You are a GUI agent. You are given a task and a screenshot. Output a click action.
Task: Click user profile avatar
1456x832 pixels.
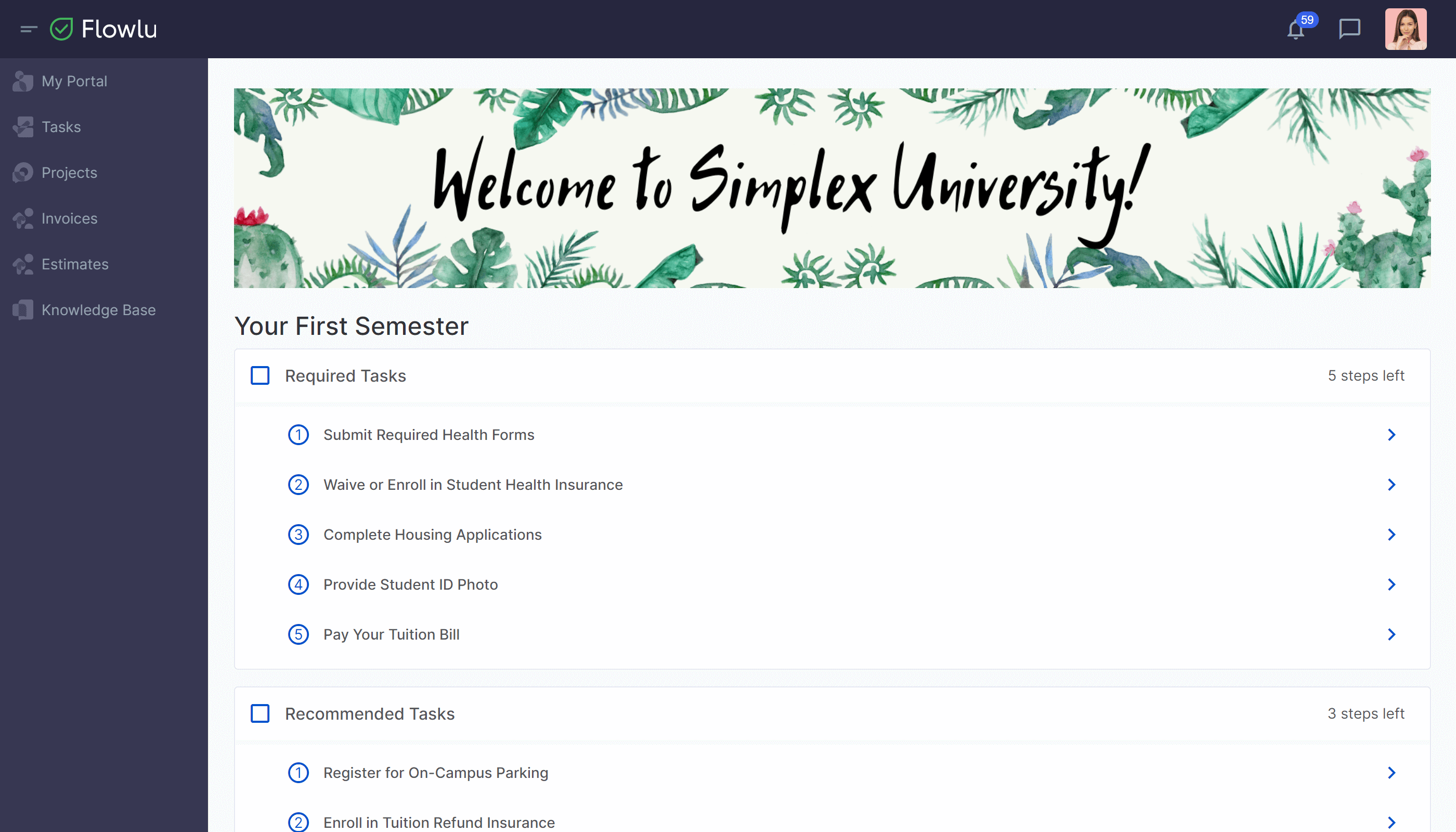coord(1406,29)
